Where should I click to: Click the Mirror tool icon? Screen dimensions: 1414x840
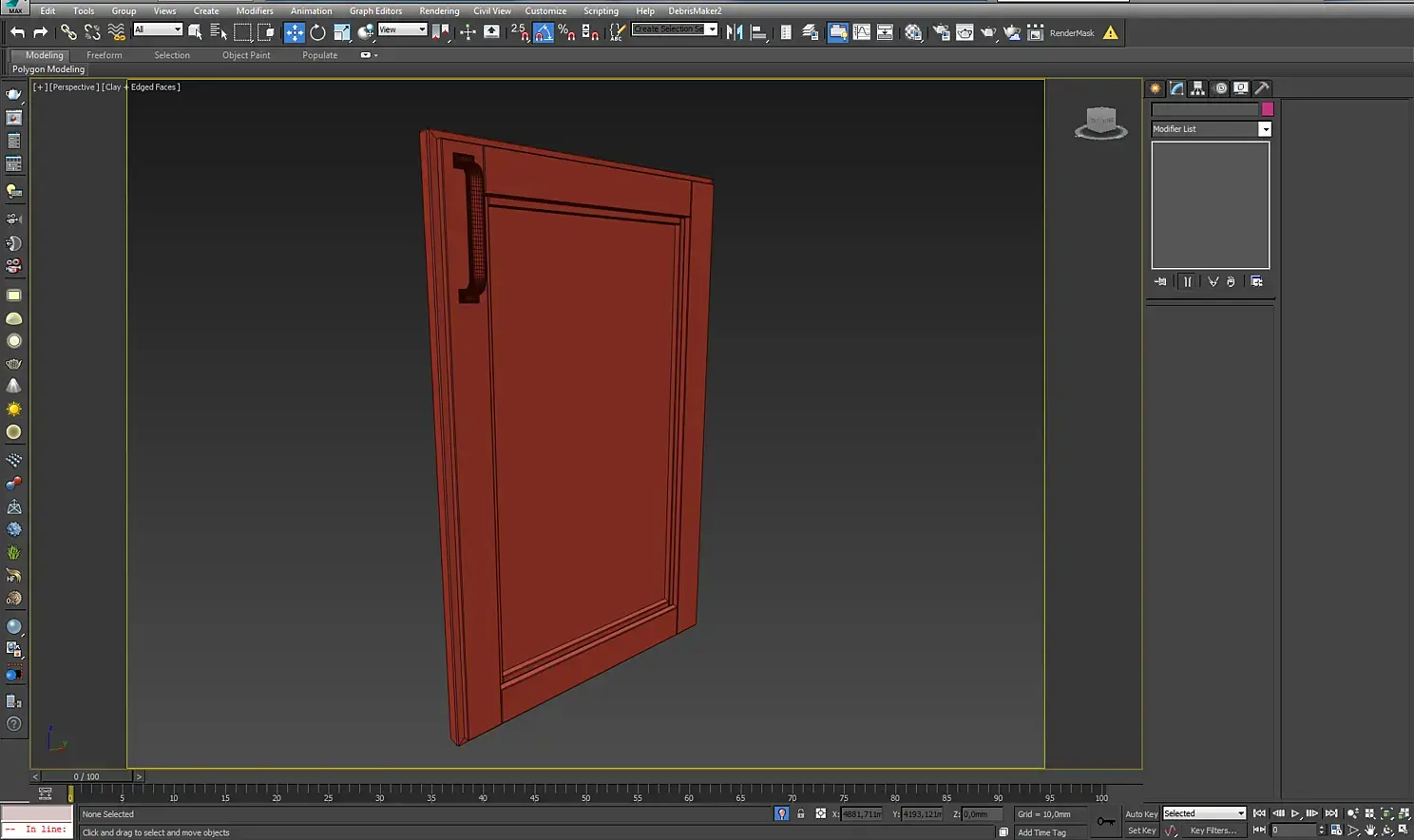click(735, 32)
